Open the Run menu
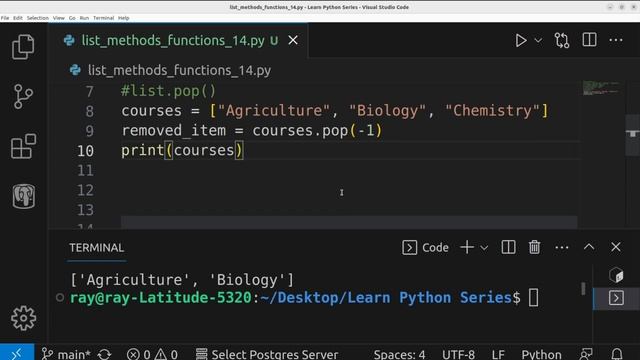 click(x=84, y=18)
